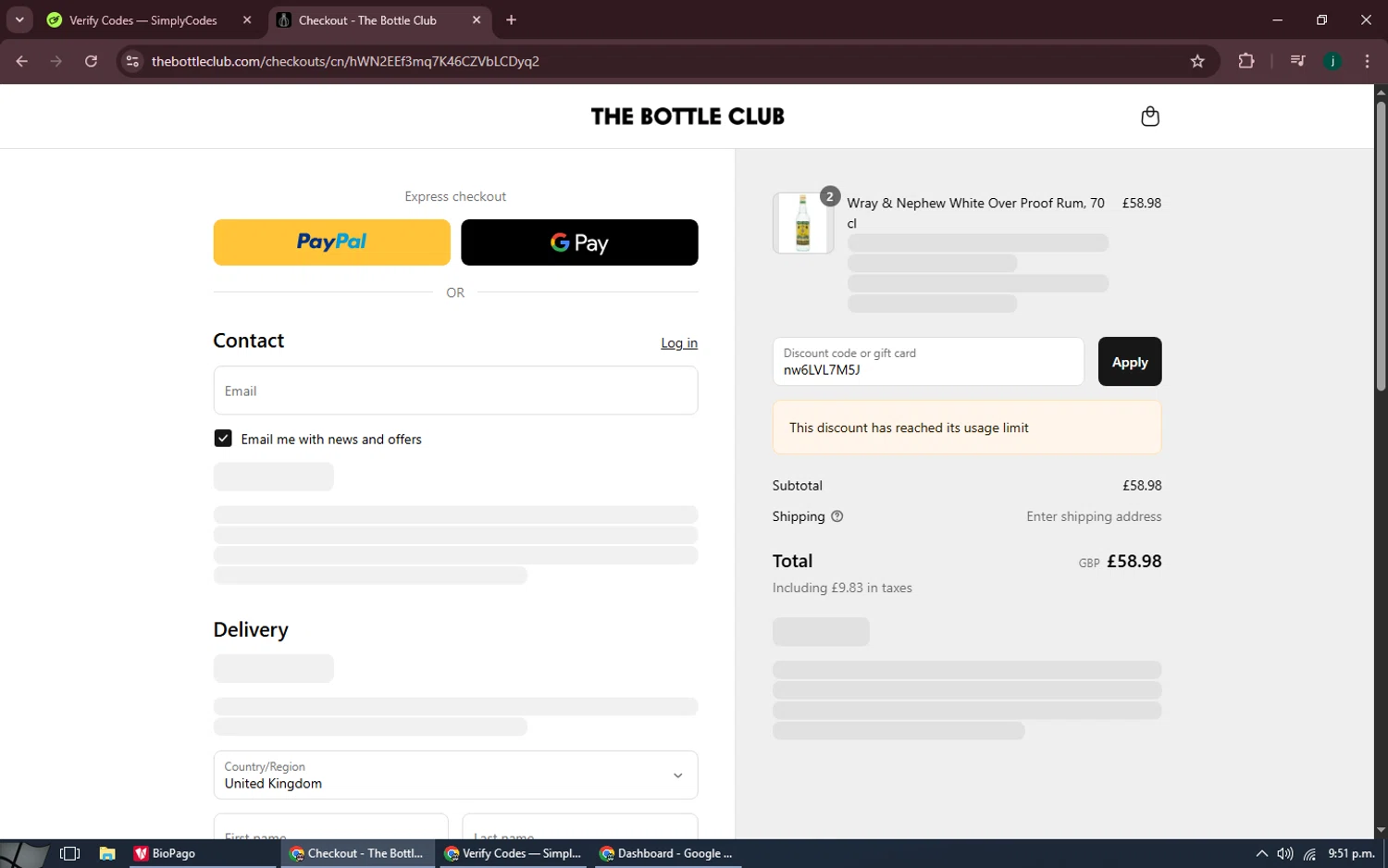Screen dimensions: 1388x868
Task: Open the Chrome profile avatar
Action: point(1332,61)
